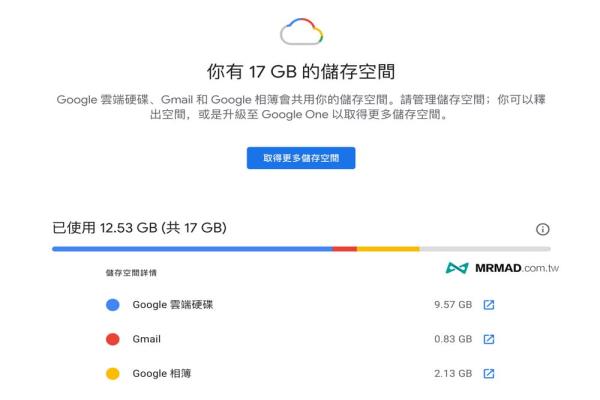The height and width of the screenshot is (400, 600).
Task: Open the storage info circle icon
Action: pyautogui.click(x=542, y=229)
